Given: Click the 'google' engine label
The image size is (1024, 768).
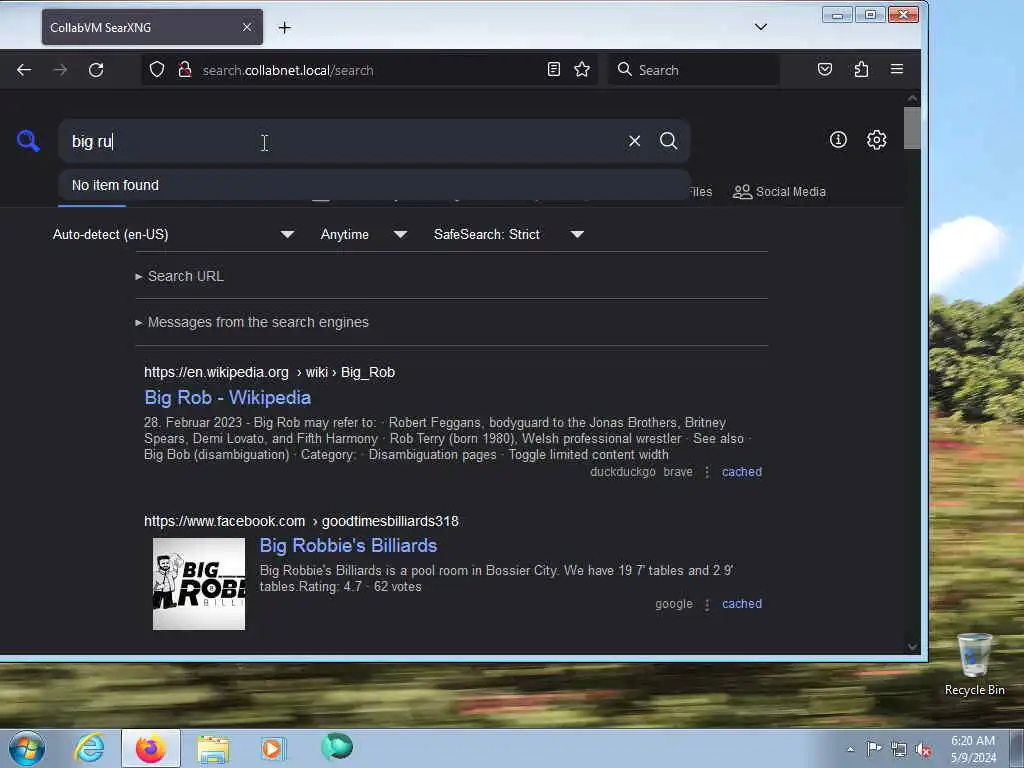Looking at the screenshot, I should (x=674, y=603).
